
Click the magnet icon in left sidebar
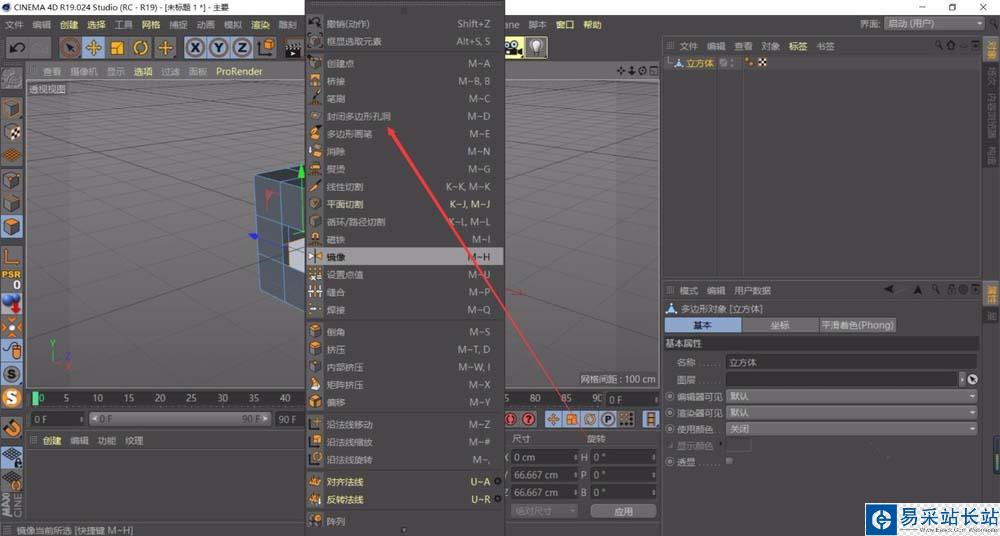(x=11, y=428)
